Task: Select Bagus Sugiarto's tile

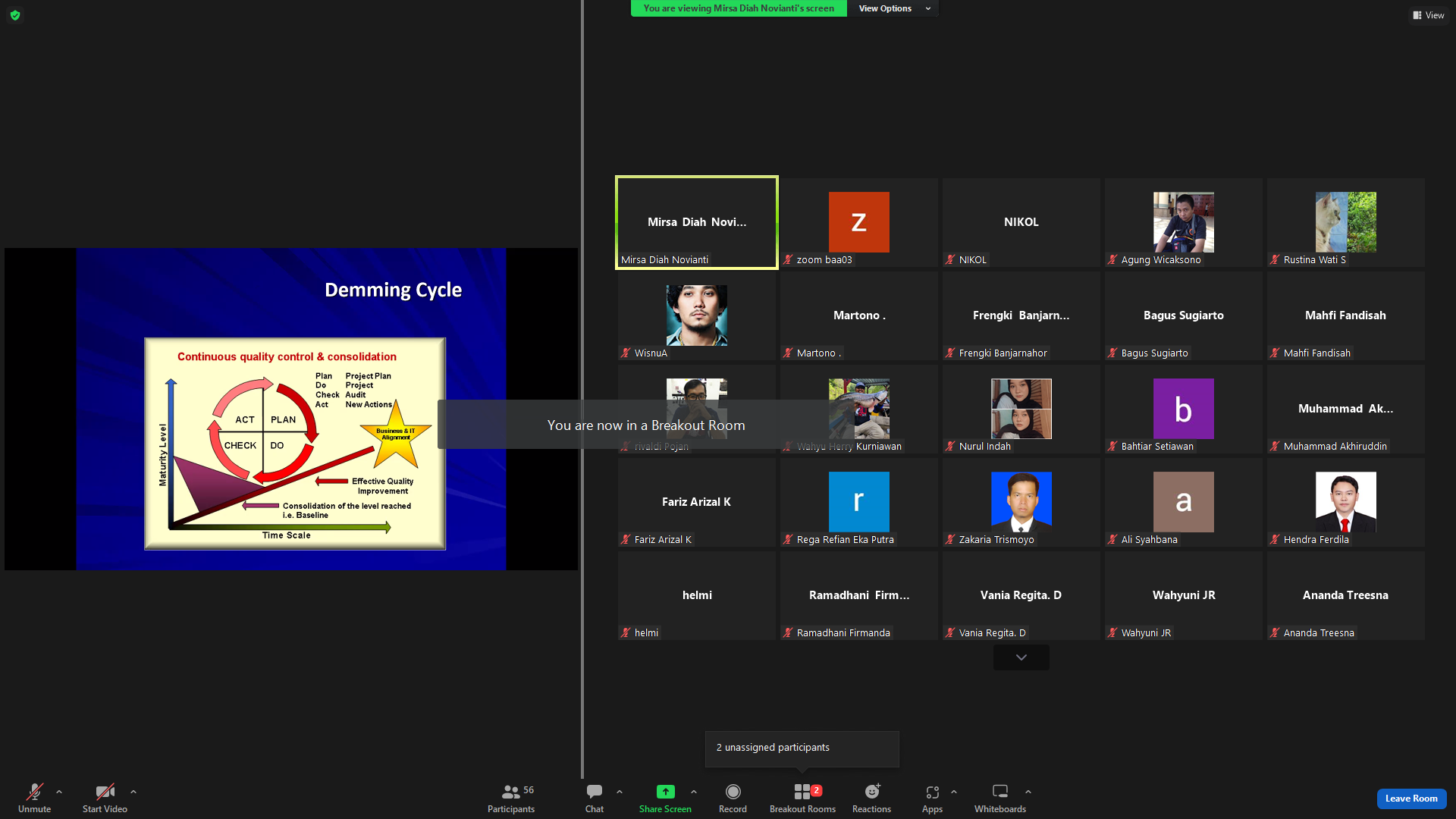Action: click(1184, 315)
